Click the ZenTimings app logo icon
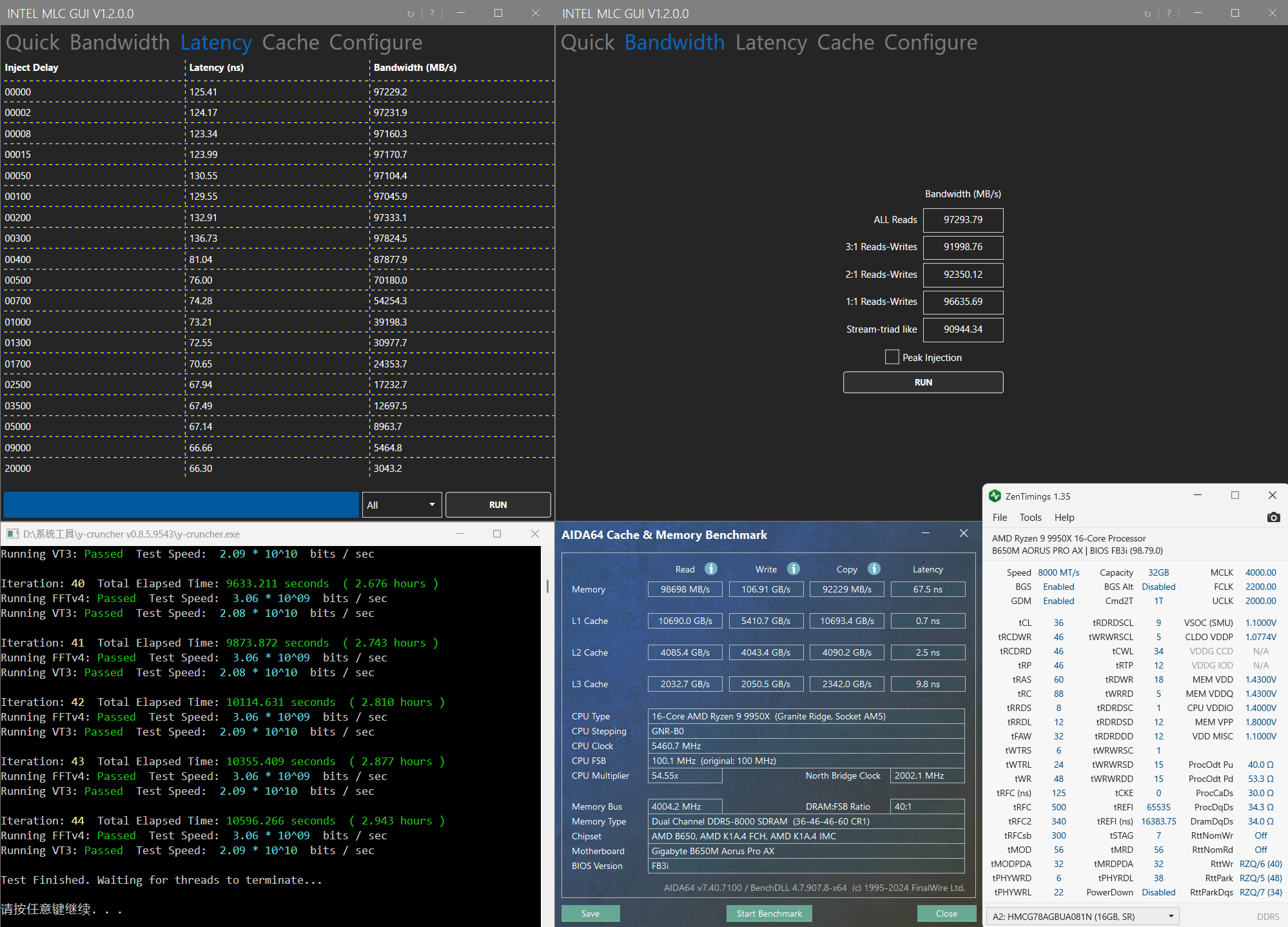Screen dimensions: 1288x927 [x=995, y=496]
